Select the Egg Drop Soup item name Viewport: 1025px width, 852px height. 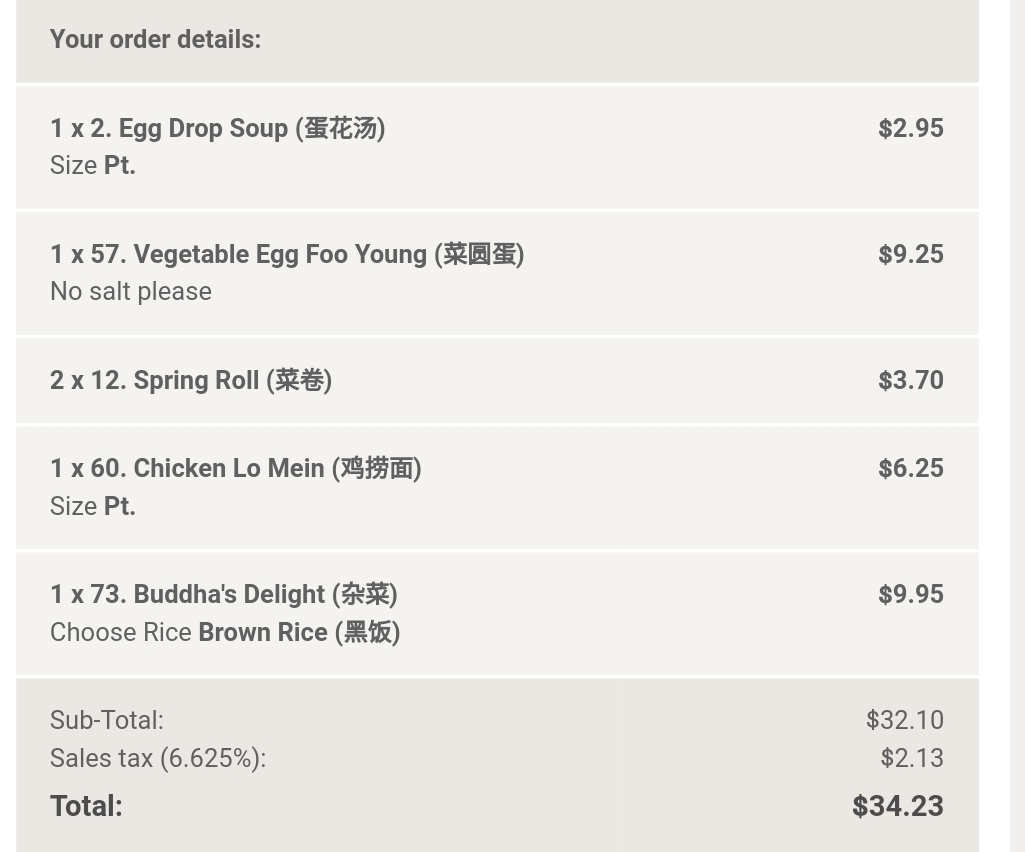point(217,128)
